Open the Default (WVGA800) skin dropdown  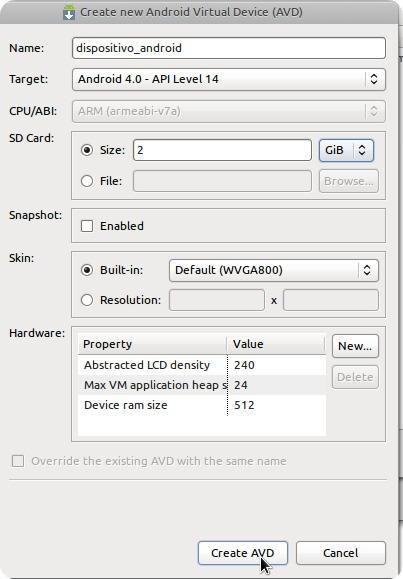pos(273,270)
